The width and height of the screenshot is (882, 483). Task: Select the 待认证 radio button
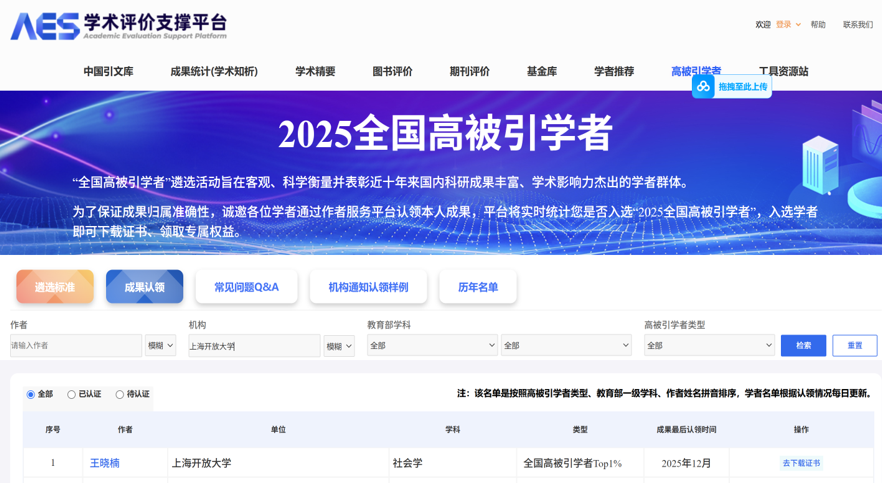pos(120,394)
